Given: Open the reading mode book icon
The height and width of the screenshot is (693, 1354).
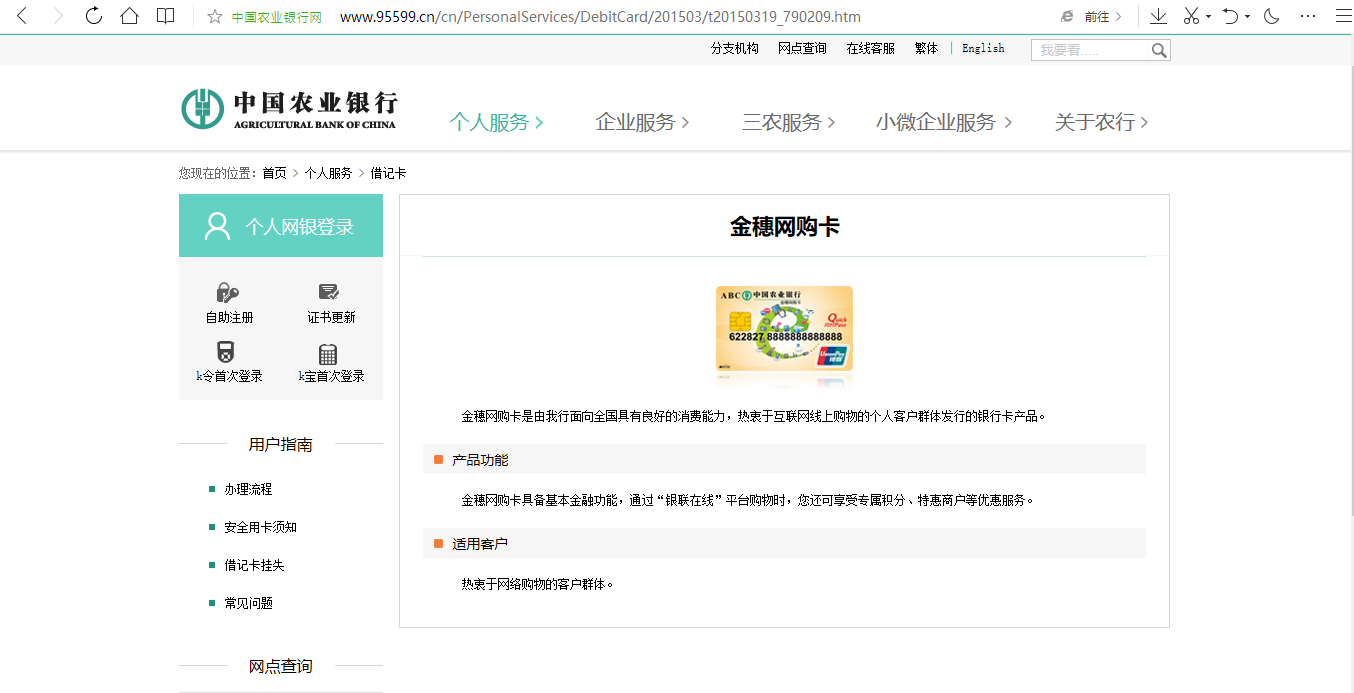Looking at the screenshot, I should (166, 16).
